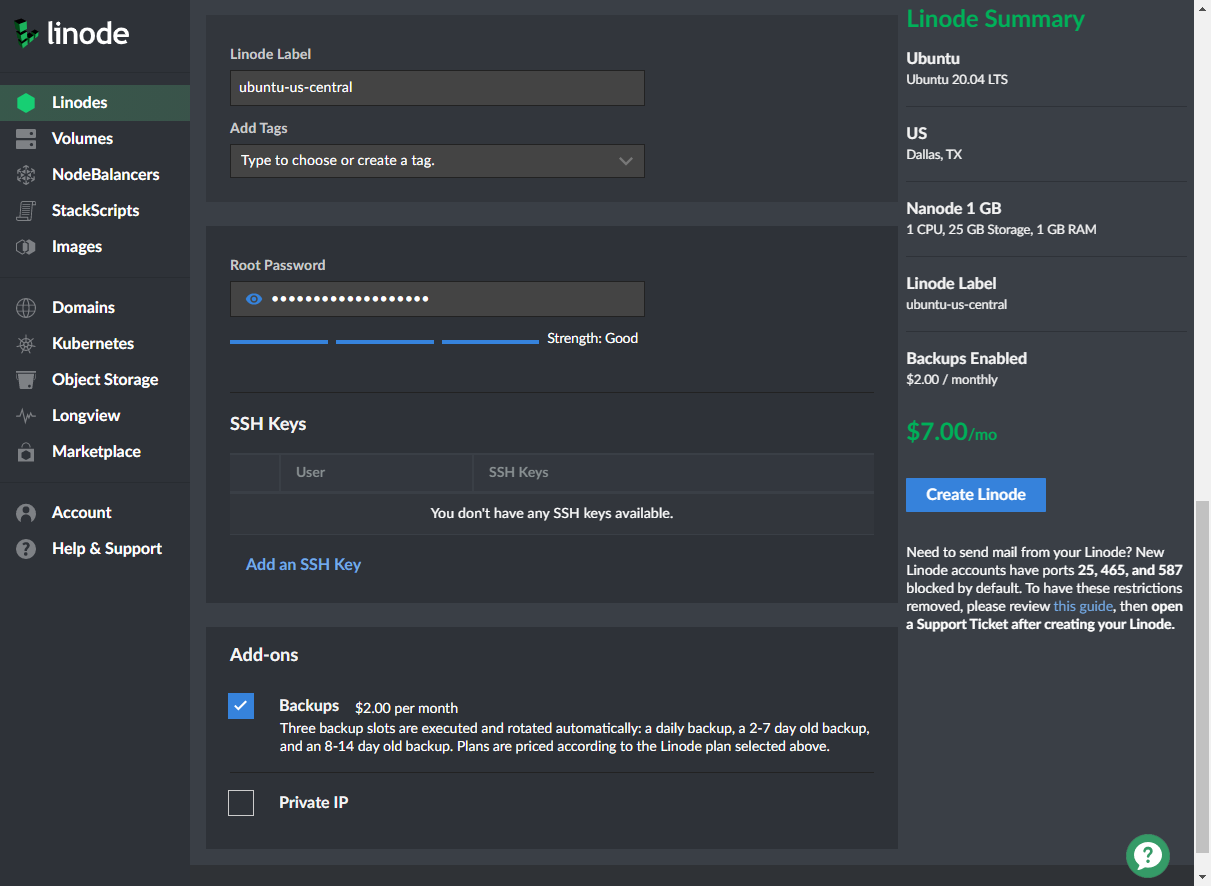Click the StackScripts scroll icon
The image size is (1211, 886).
pos(26,211)
